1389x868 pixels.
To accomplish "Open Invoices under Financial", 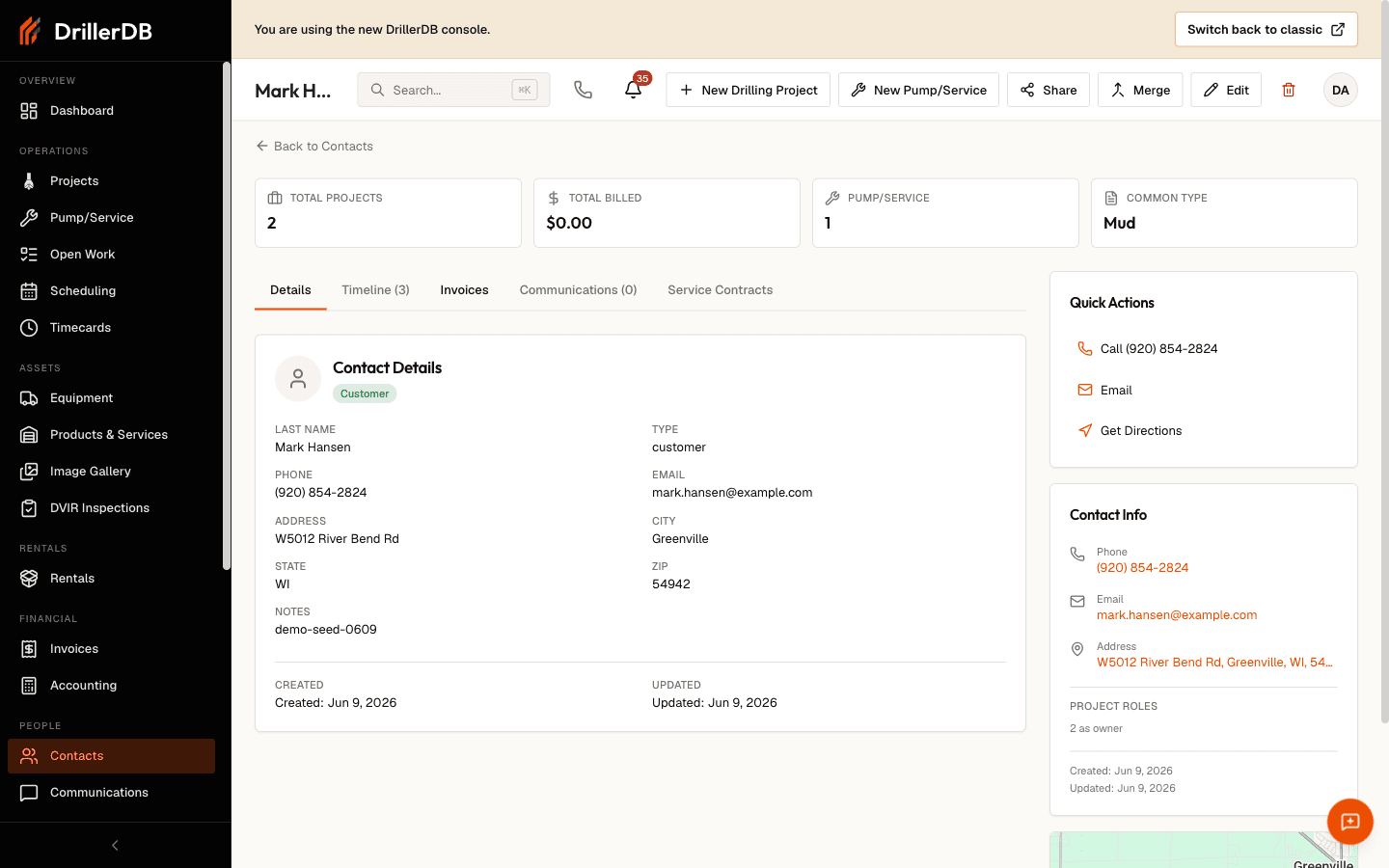I will tap(111, 649).
